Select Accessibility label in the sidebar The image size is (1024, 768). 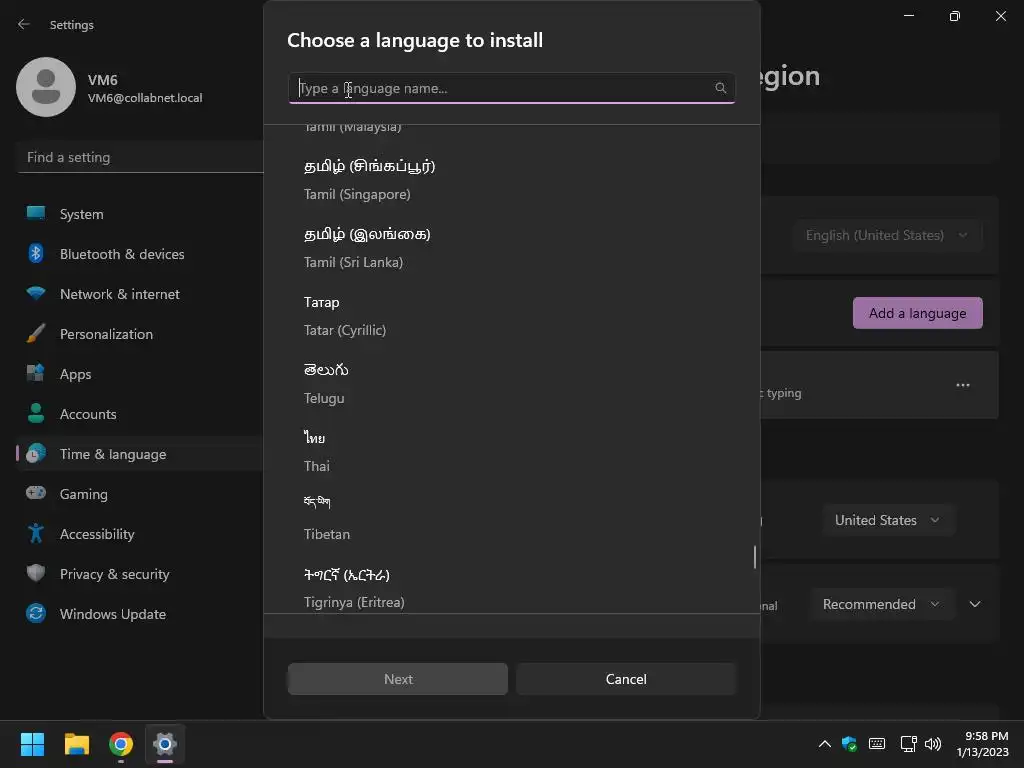97,534
